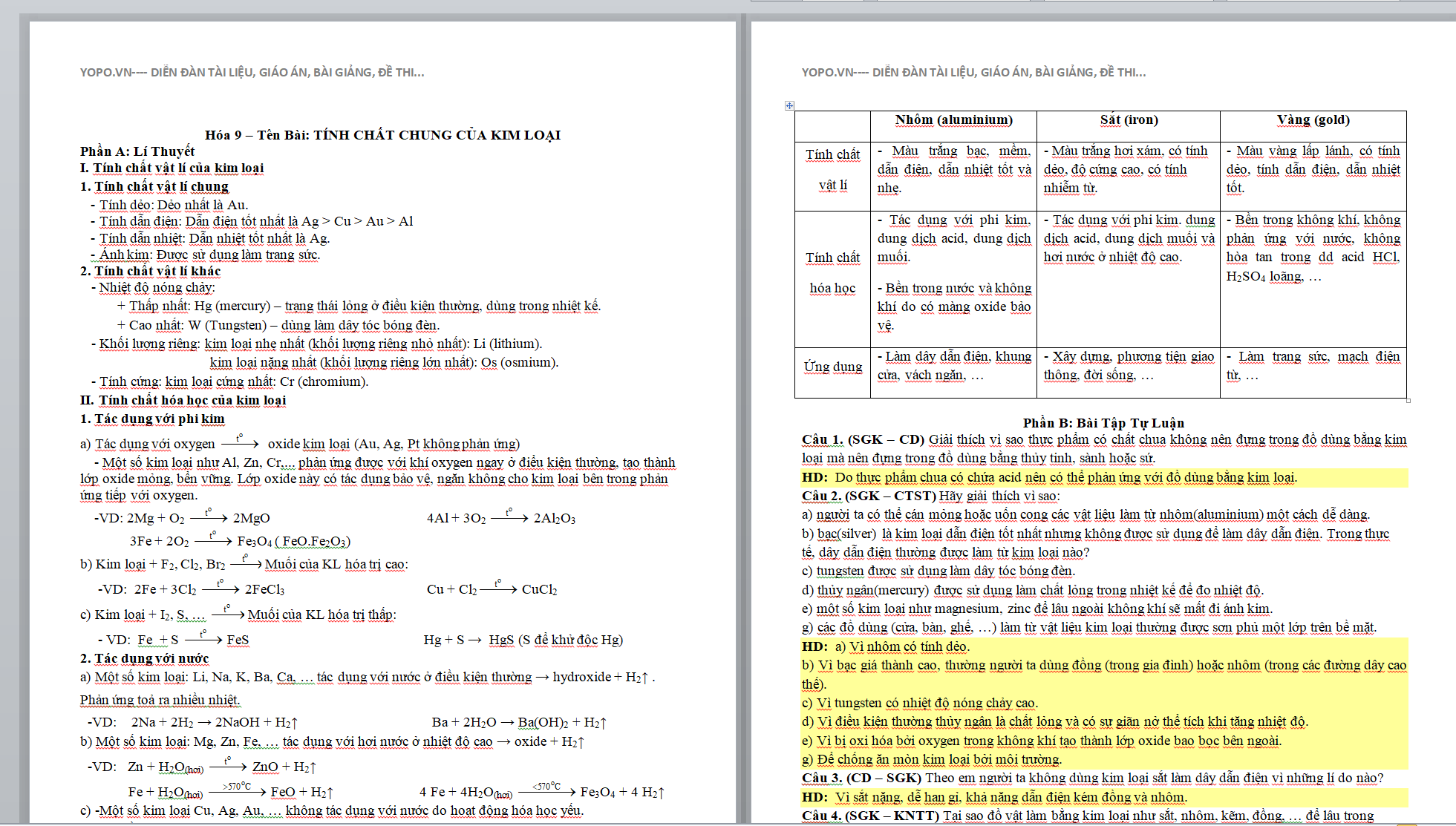Click table header 'Sắt (iron)'
The image size is (1456, 826).
[1129, 120]
